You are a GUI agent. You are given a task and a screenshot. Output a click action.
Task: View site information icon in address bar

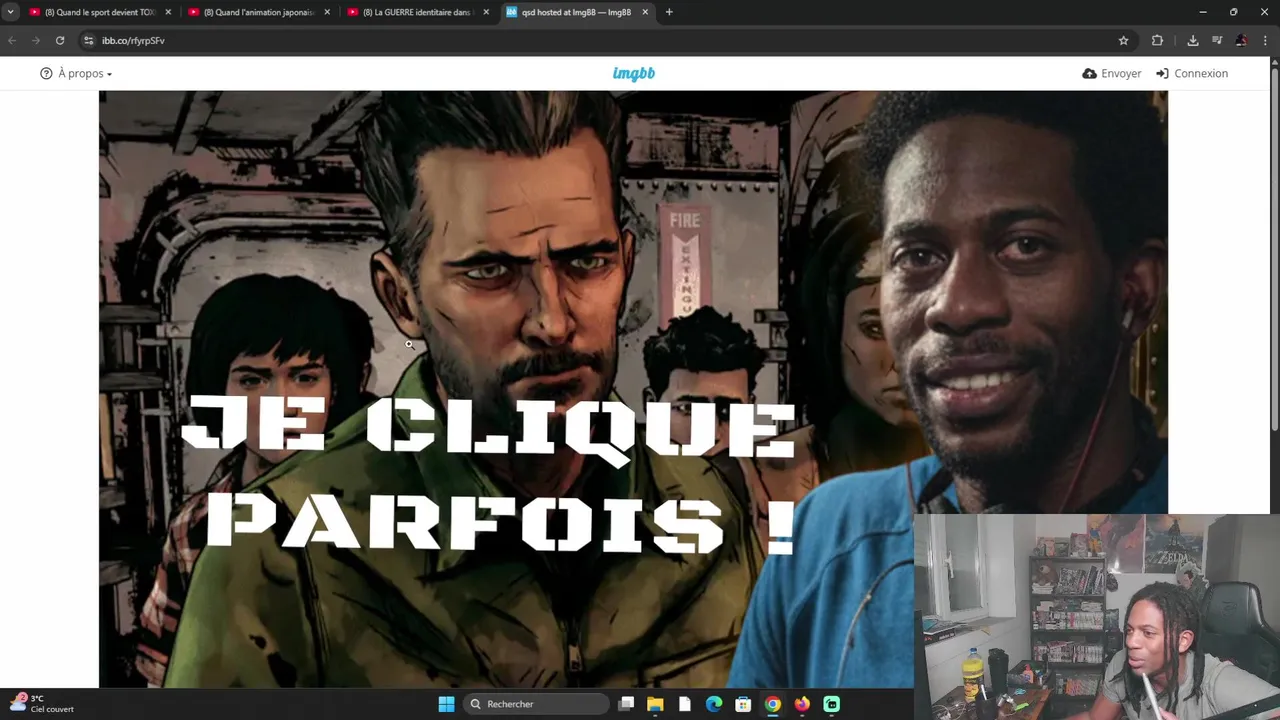89,40
